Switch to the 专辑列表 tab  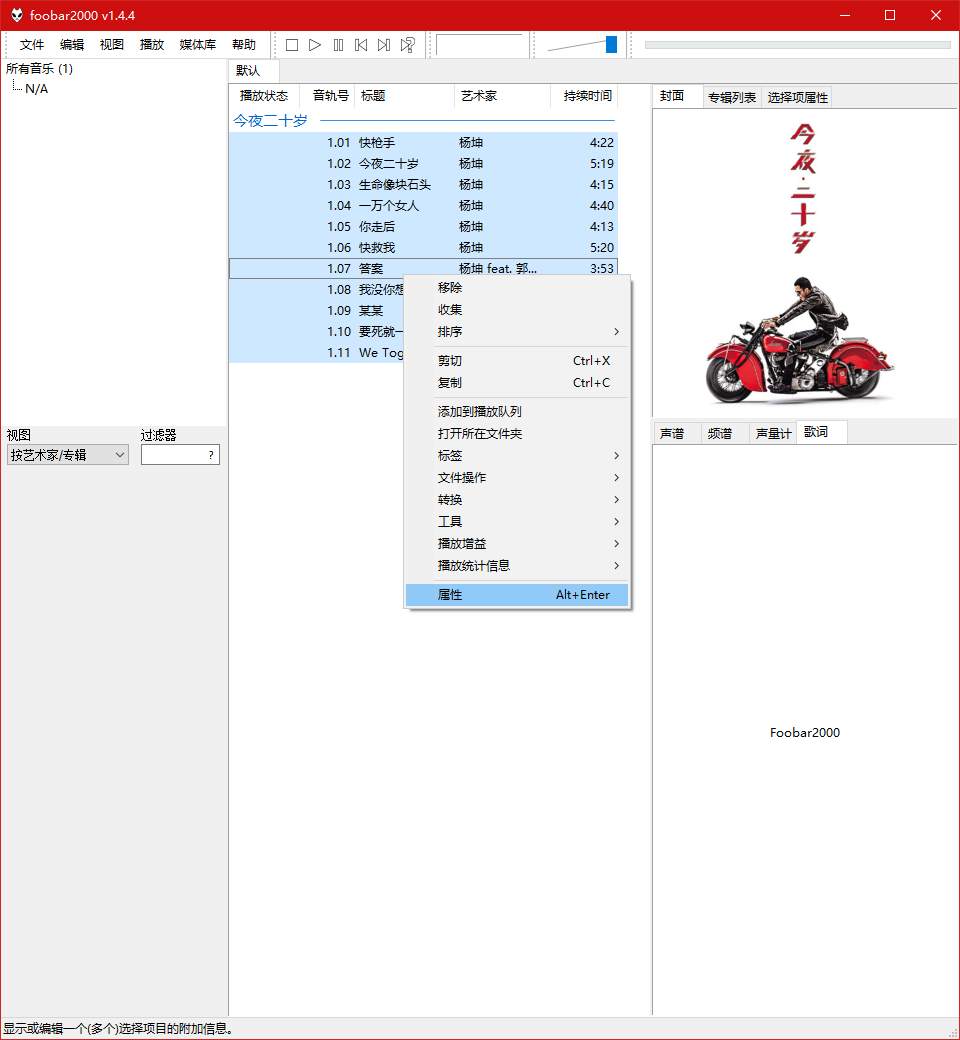click(x=732, y=97)
